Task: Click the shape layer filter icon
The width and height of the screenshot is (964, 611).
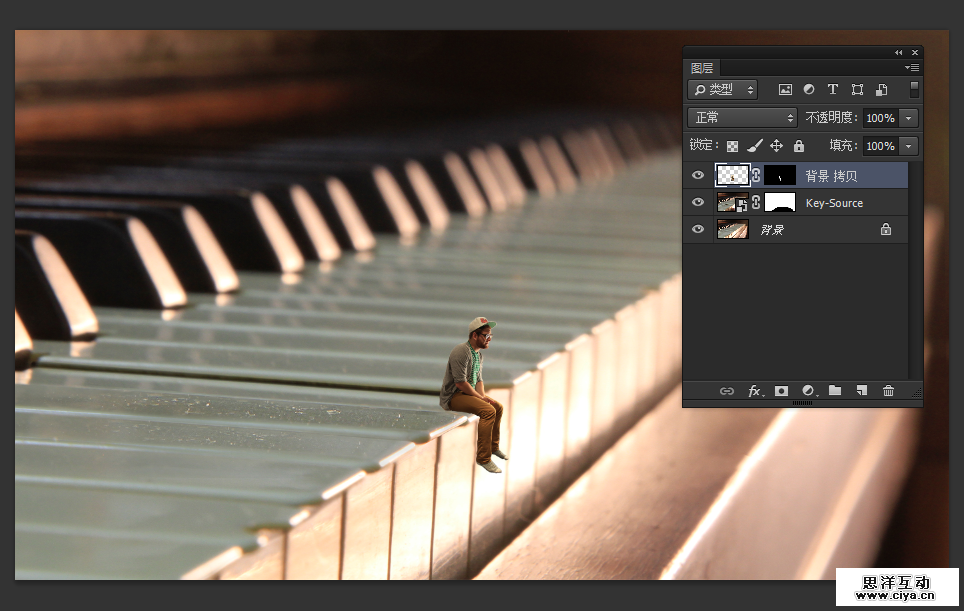Action: 857,90
